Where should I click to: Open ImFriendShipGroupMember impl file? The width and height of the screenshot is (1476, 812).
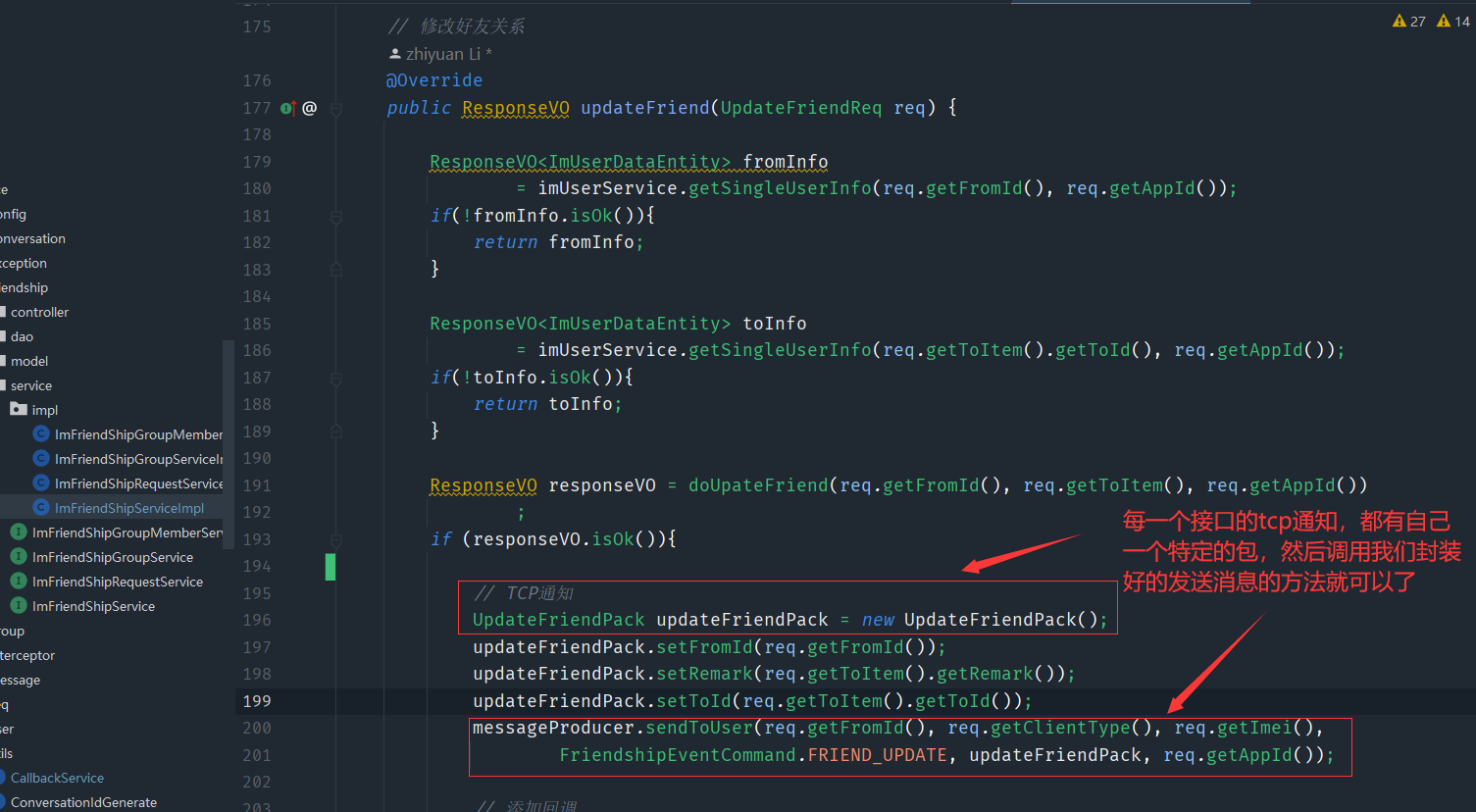(138, 434)
